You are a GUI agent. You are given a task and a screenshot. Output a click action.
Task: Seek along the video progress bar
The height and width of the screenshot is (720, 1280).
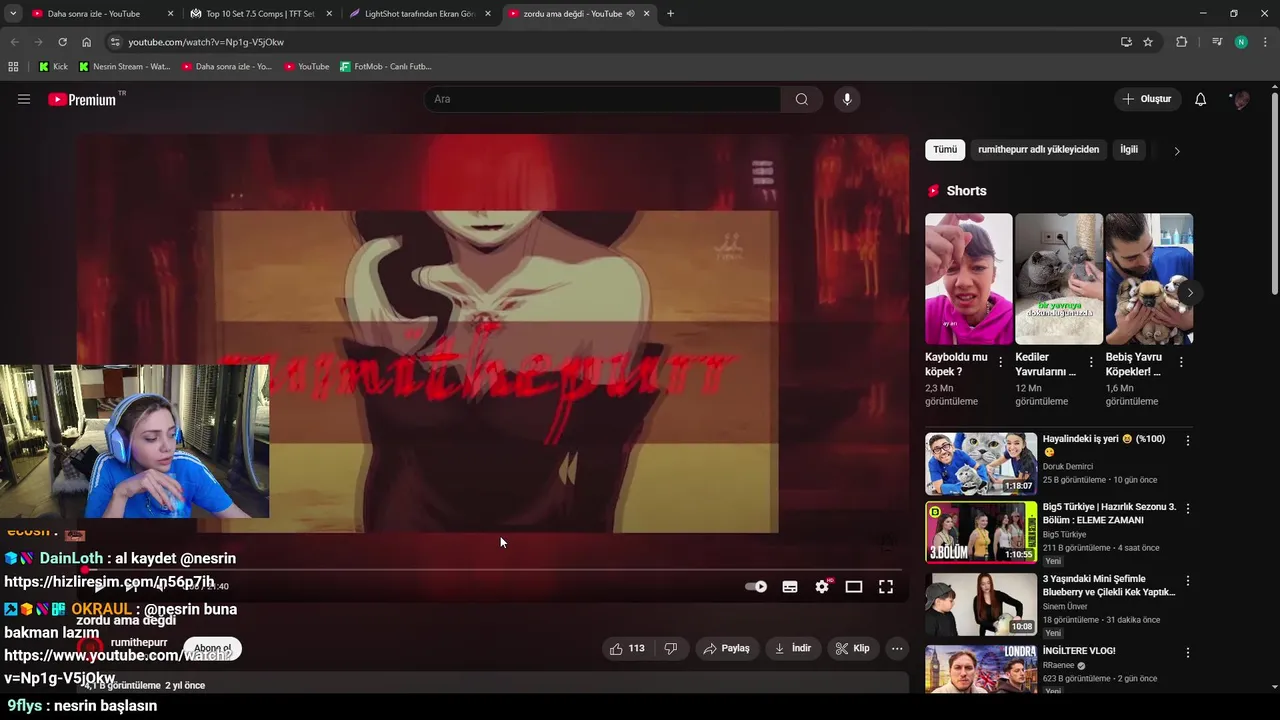click(492, 570)
